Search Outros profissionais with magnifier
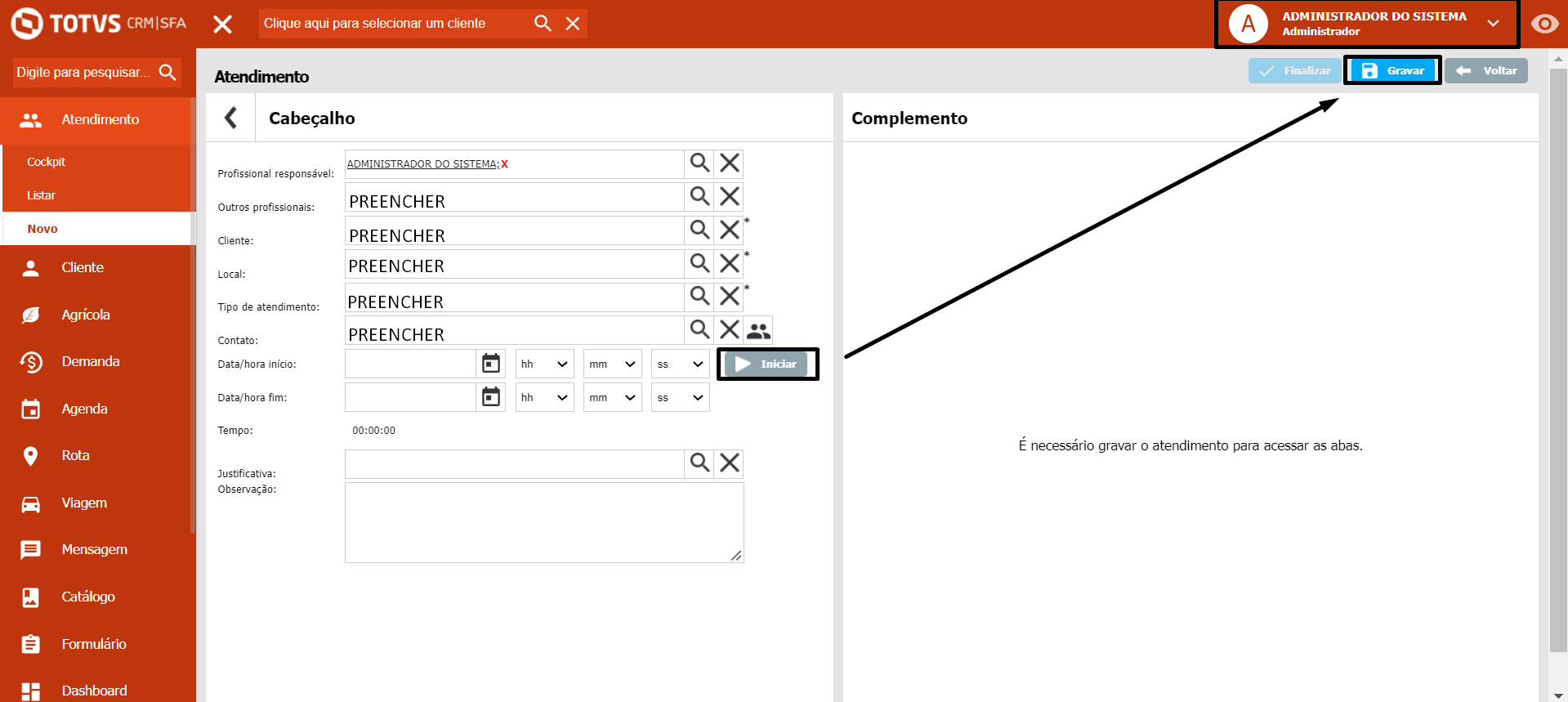Viewport: 1568px width, 702px height. pyautogui.click(x=699, y=196)
